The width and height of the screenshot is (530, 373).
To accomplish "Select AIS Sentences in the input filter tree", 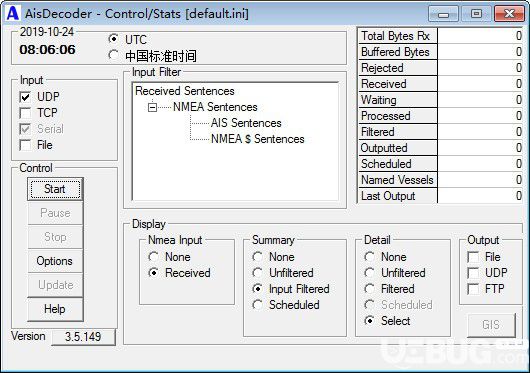I will pos(246,123).
